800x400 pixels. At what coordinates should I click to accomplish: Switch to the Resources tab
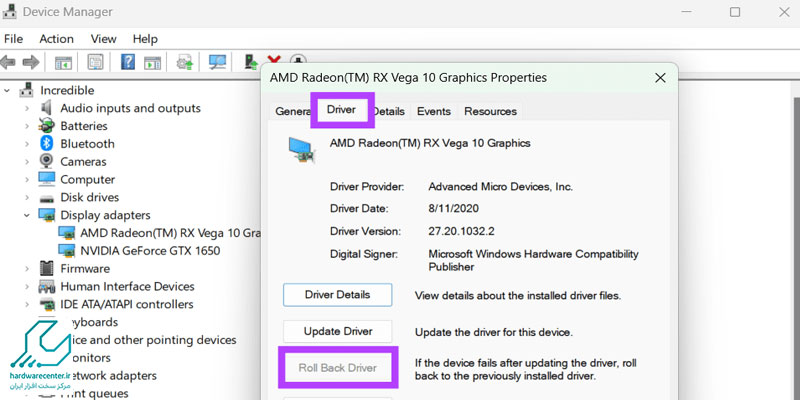490,111
